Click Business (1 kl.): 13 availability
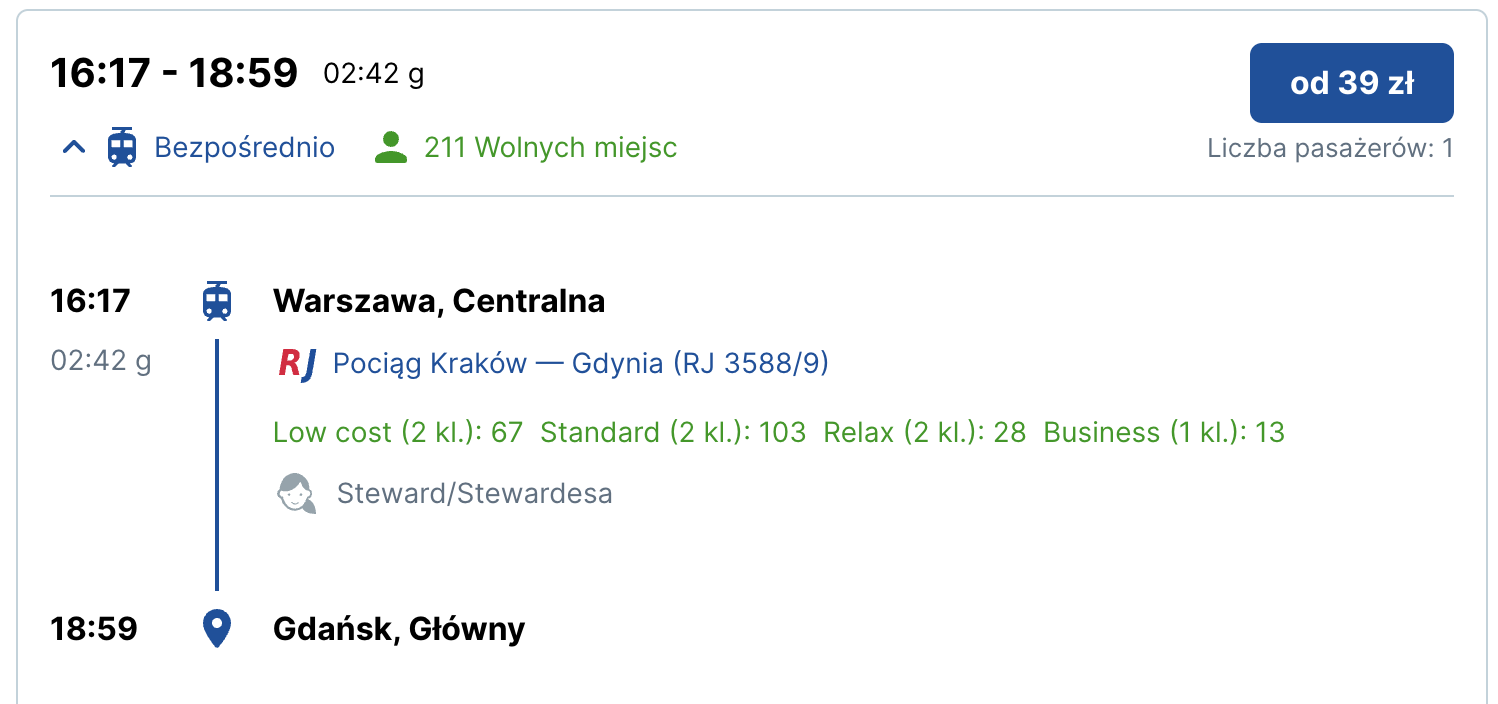The width and height of the screenshot is (1498, 704). [x=1164, y=432]
